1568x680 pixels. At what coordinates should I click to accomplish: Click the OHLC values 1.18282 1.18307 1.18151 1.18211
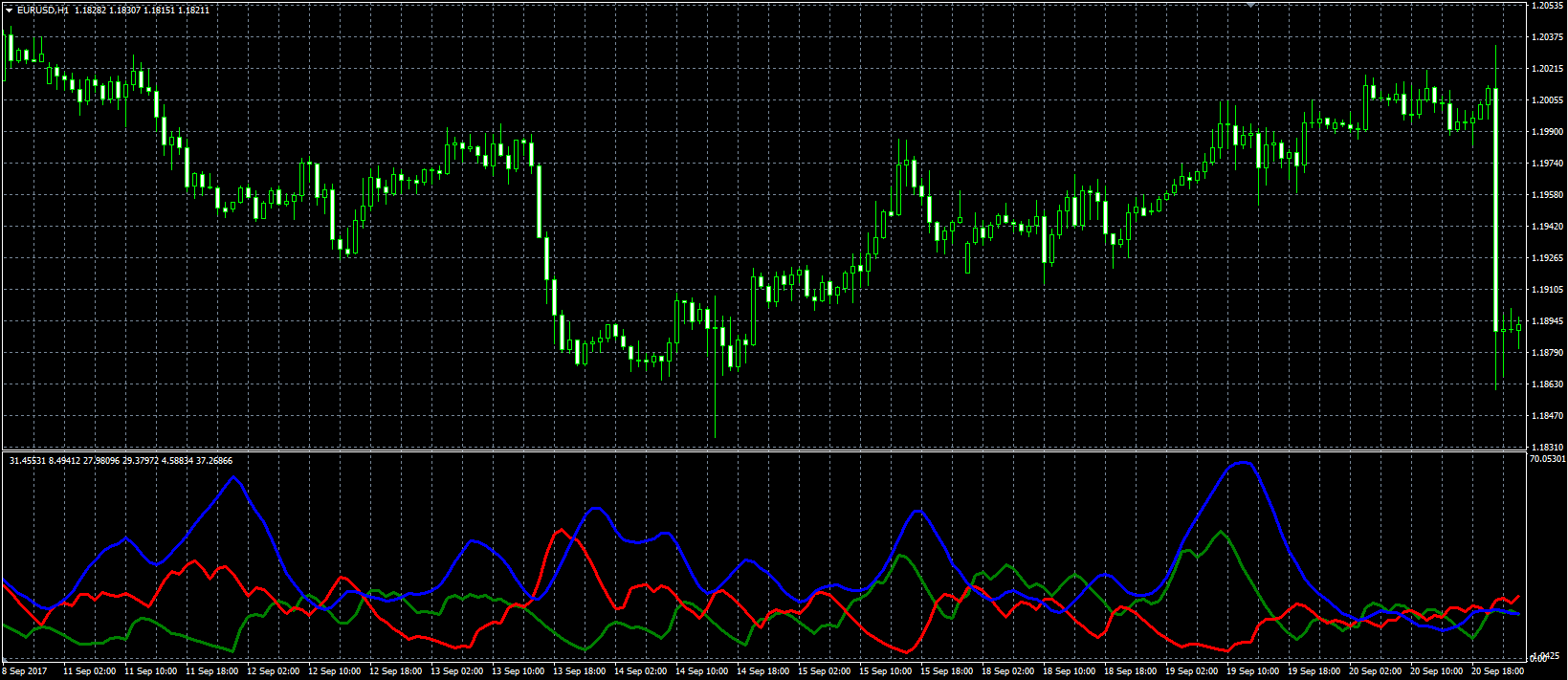pyautogui.click(x=142, y=10)
